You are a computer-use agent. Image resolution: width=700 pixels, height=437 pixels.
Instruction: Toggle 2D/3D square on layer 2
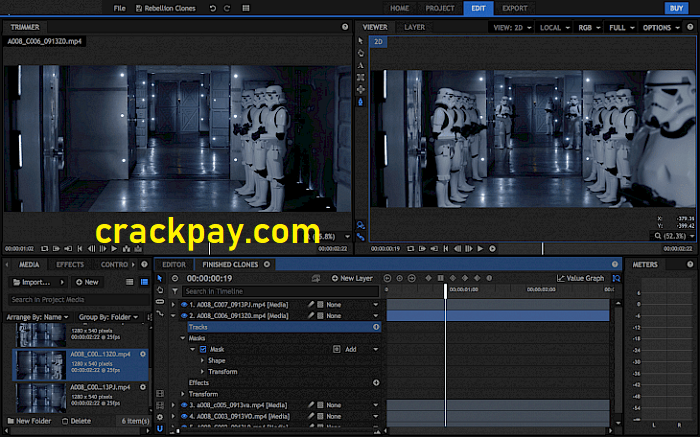(320, 316)
